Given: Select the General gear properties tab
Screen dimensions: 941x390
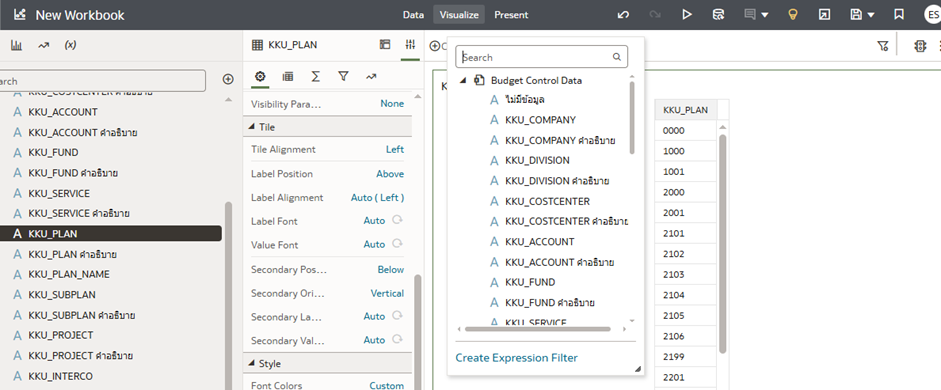Looking at the screenshot, I should (x=260, y=76).
